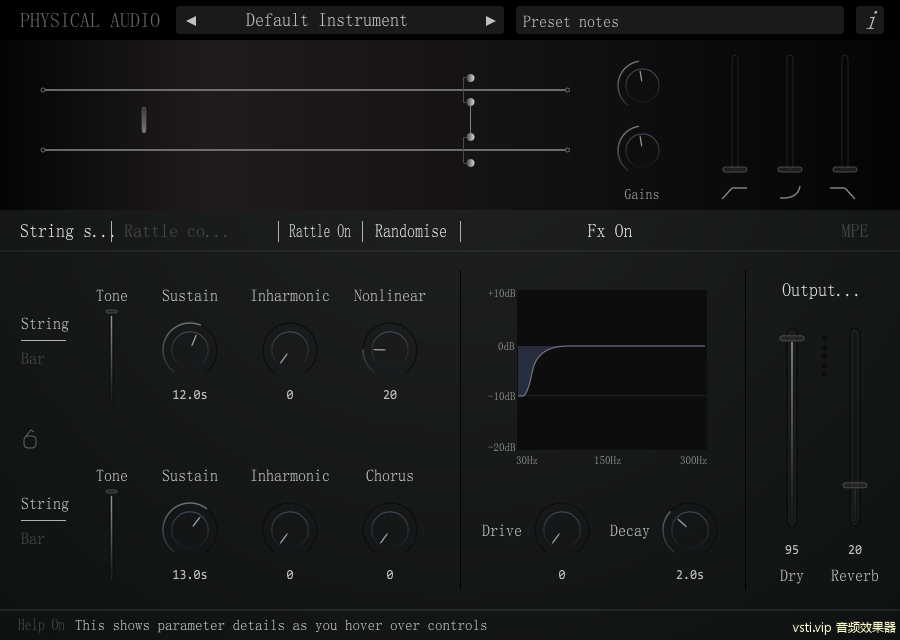Click into the Preset notes field

(680, 21)
